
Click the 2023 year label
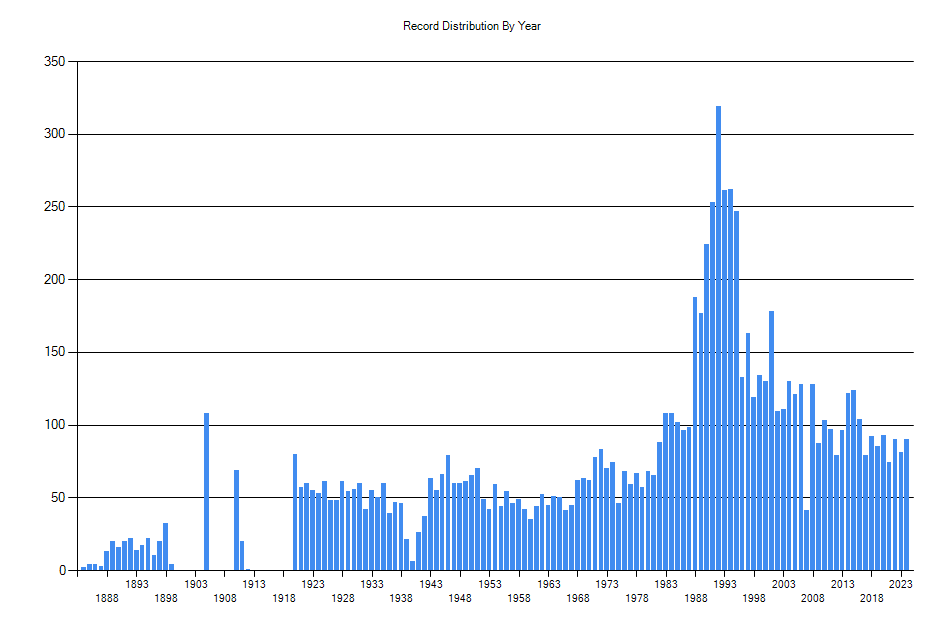coord(901,584)
